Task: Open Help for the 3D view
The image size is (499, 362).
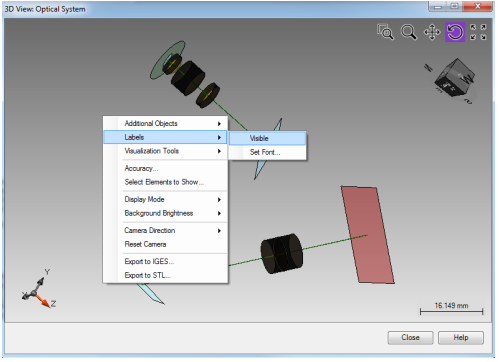Action: 461,338
